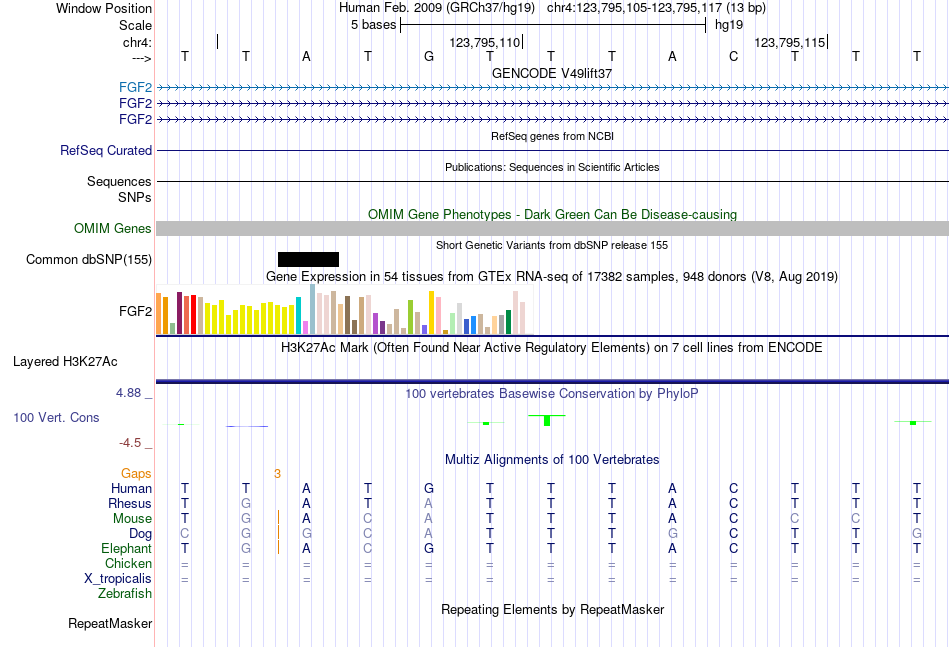950x647 pixels.
Task: Click the Gaps row label
Action: (x=136, y=473)
